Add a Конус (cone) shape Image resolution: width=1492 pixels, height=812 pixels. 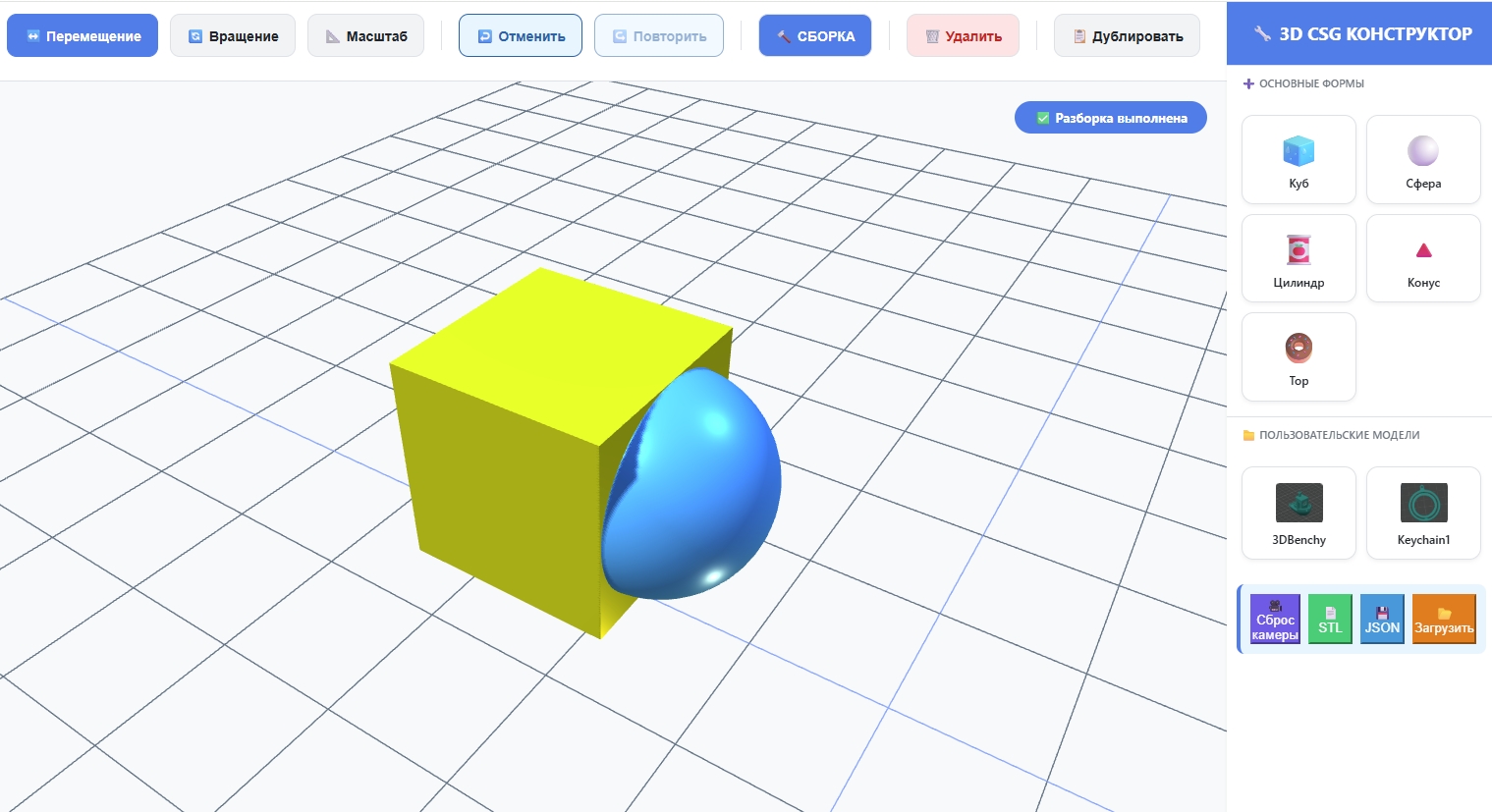1423,258
